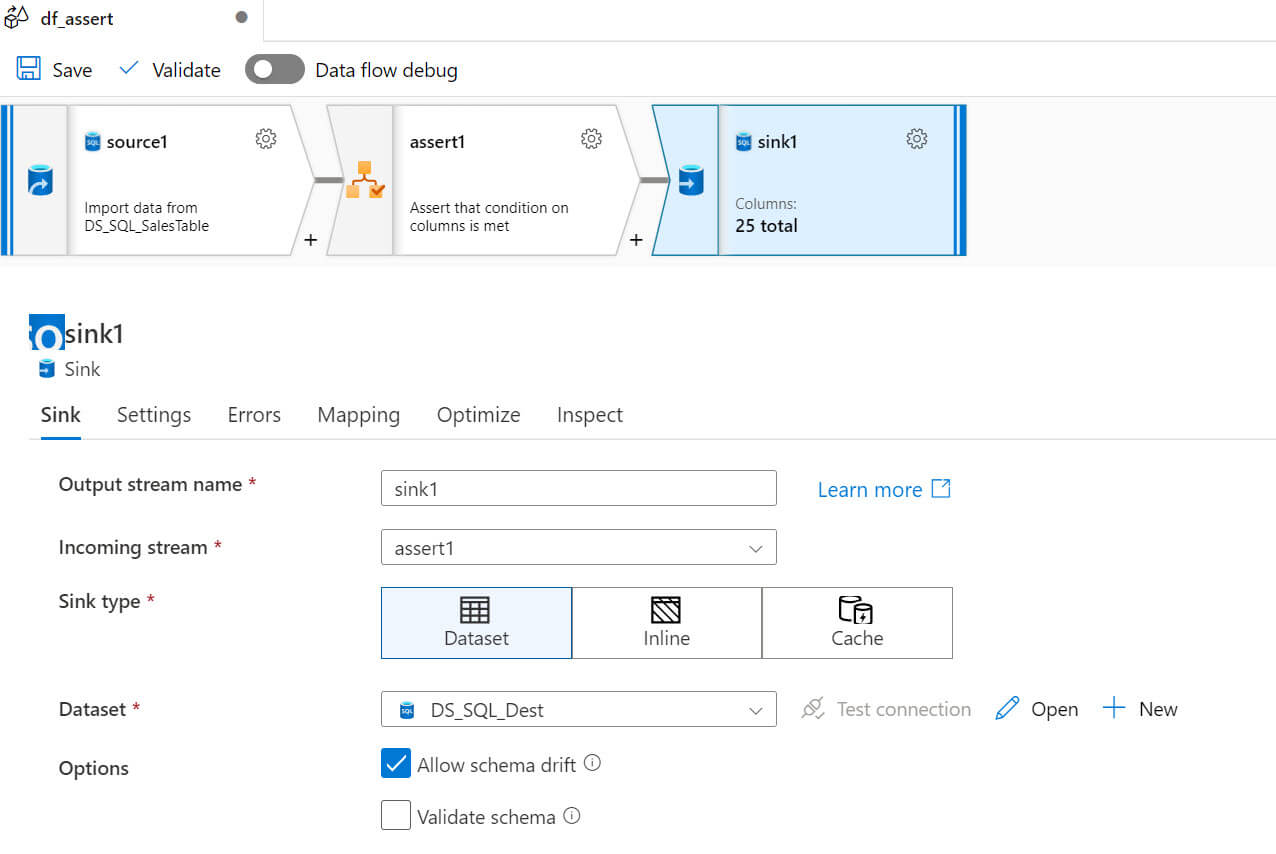Add transformation after source1 with plus
The height and width of the screenshot is (854, 1276).
(310, 240)
